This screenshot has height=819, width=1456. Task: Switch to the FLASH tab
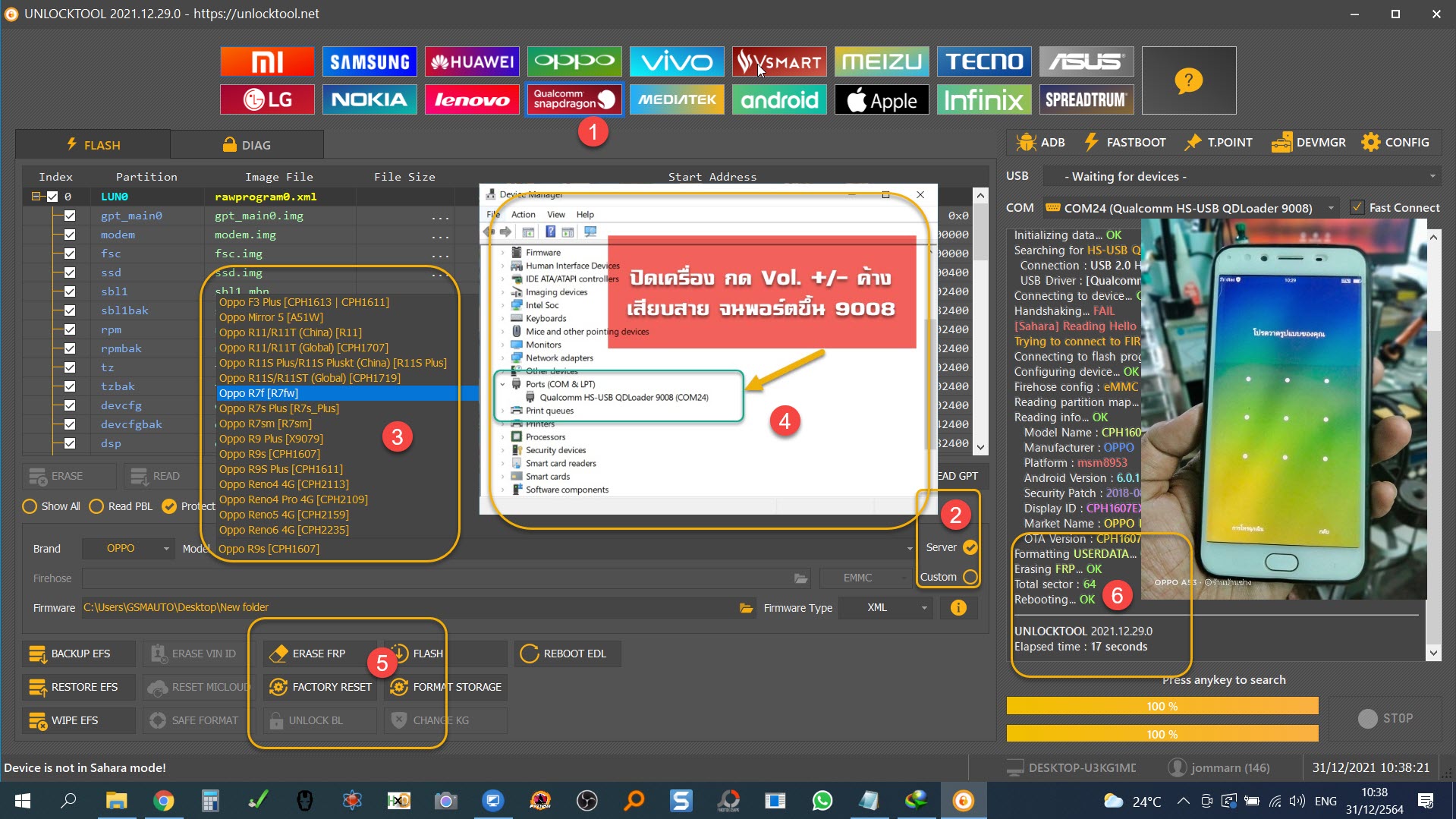pos(93,145)
